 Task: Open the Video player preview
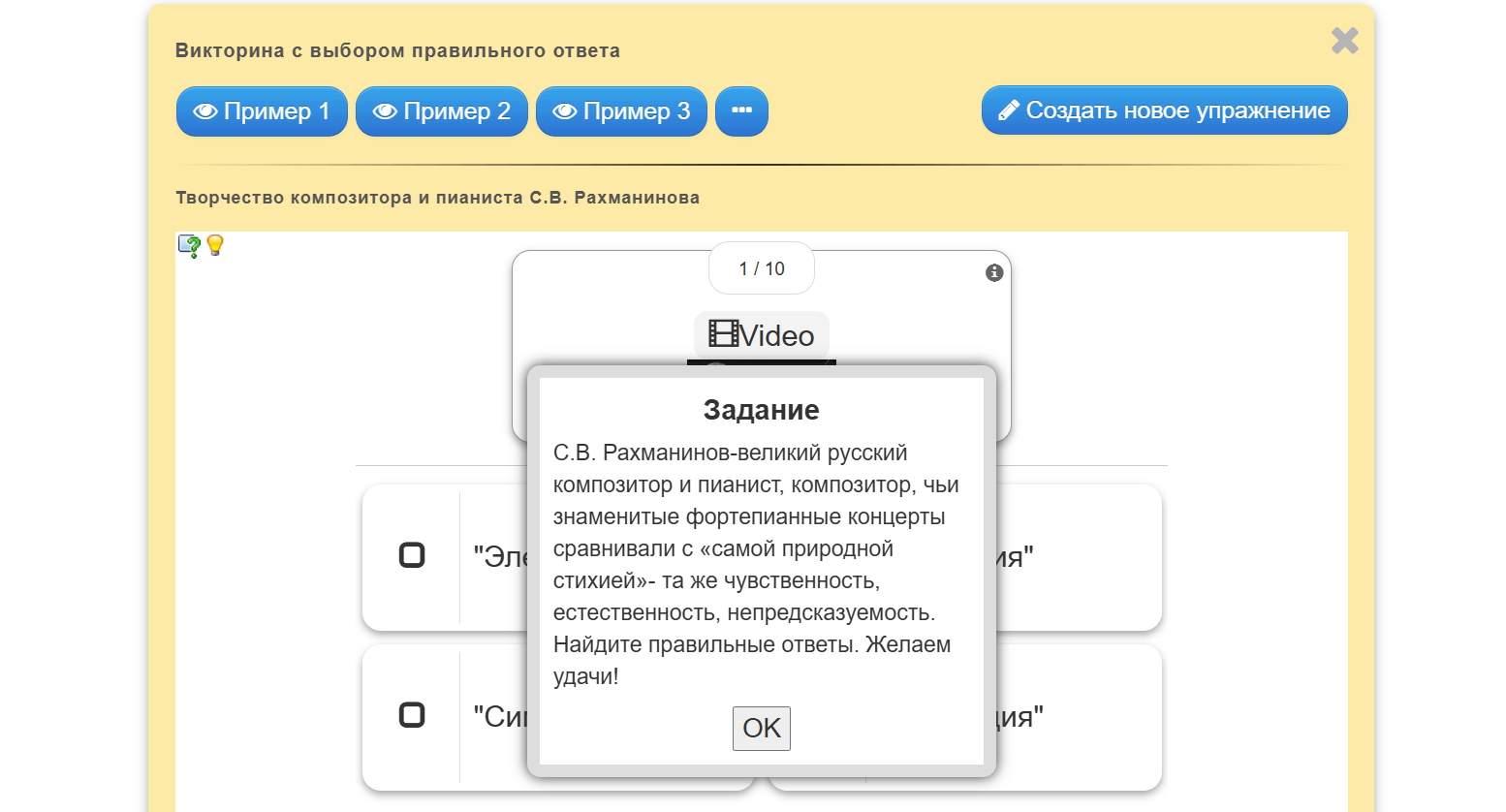[762, 334]
